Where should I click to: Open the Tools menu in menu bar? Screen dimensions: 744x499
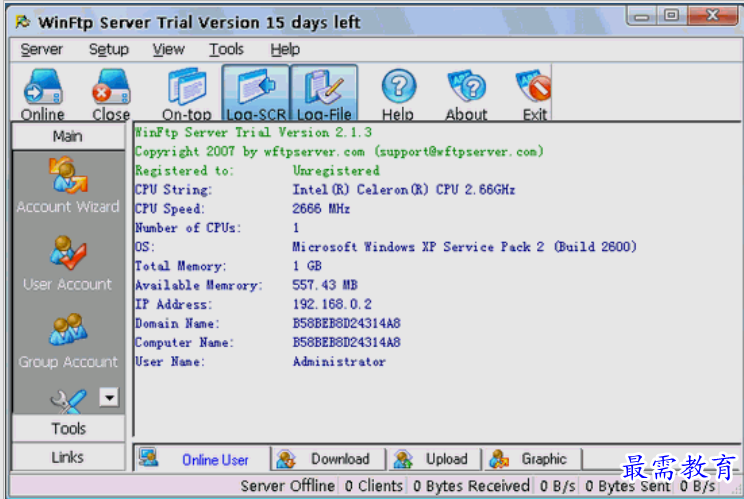226,49
